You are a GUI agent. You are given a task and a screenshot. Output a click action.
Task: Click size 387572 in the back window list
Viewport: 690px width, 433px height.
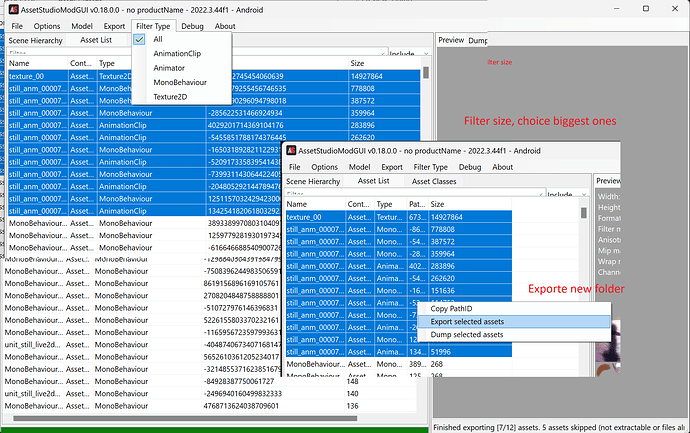[363, 101]
